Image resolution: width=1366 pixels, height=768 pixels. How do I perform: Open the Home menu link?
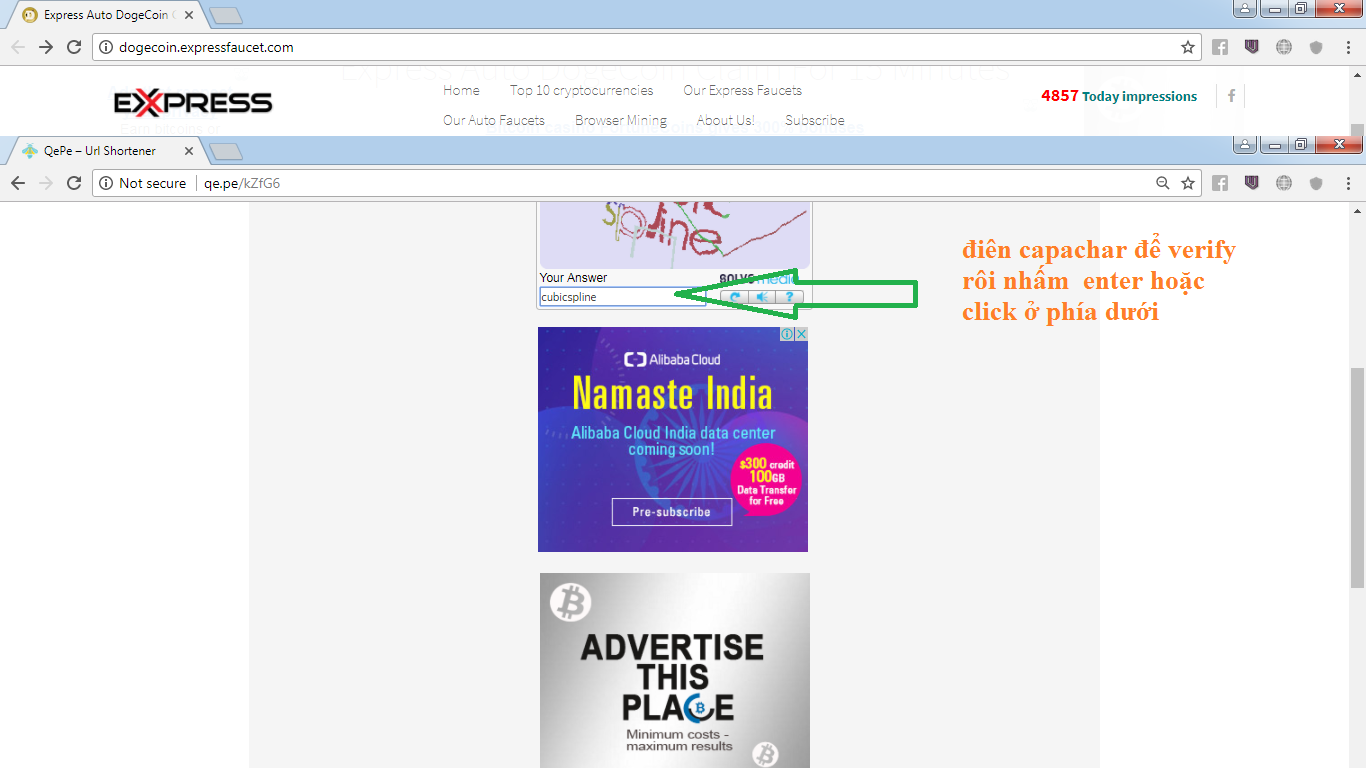pos(461,90)
